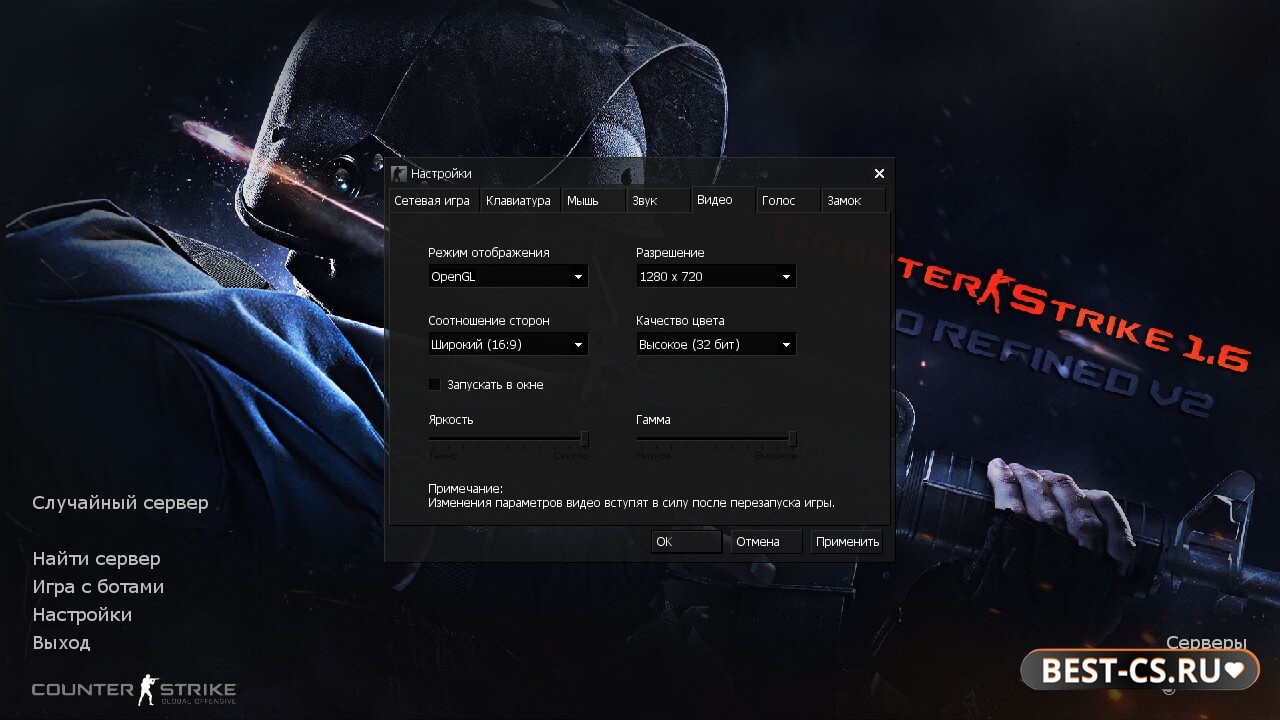Open the Клавиатура tab
Viewport: 1280px width, 720px height.
tap(520, 200)
